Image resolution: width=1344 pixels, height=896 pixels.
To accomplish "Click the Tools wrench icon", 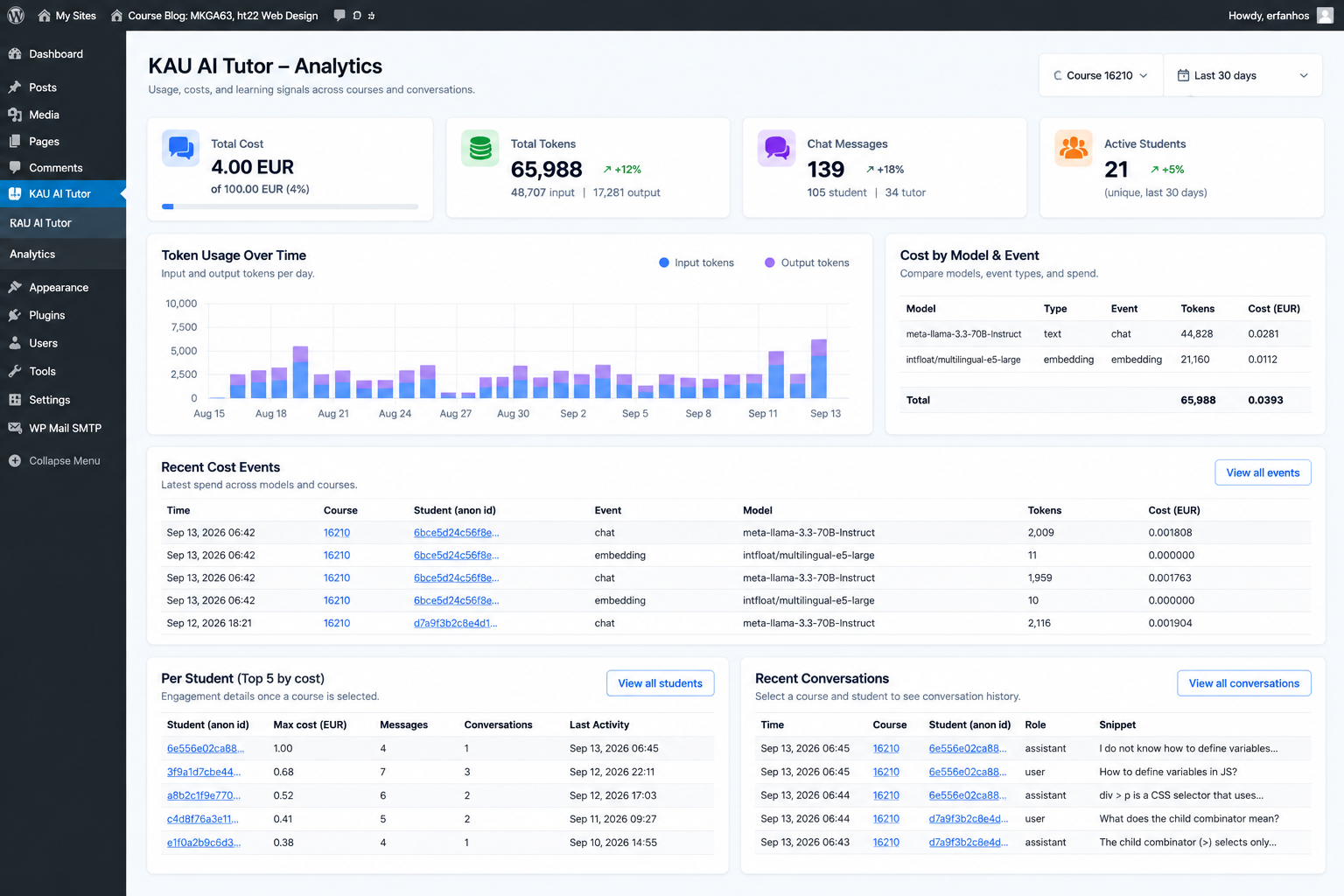I will point(15,371).
